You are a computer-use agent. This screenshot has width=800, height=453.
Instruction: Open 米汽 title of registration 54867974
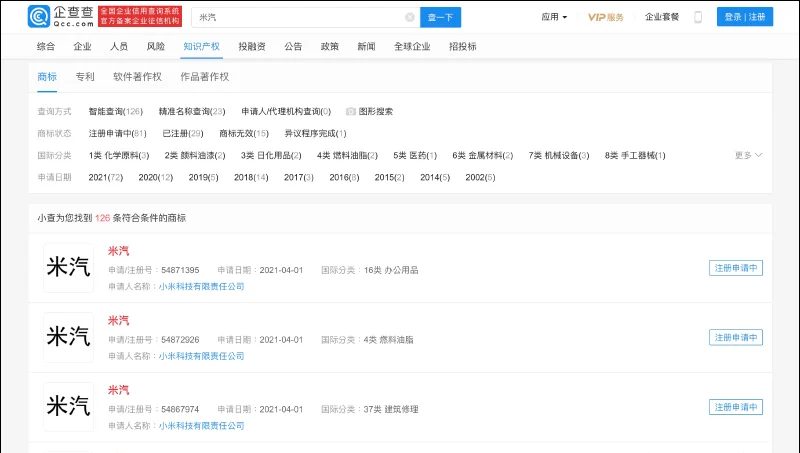coord(118,390)
